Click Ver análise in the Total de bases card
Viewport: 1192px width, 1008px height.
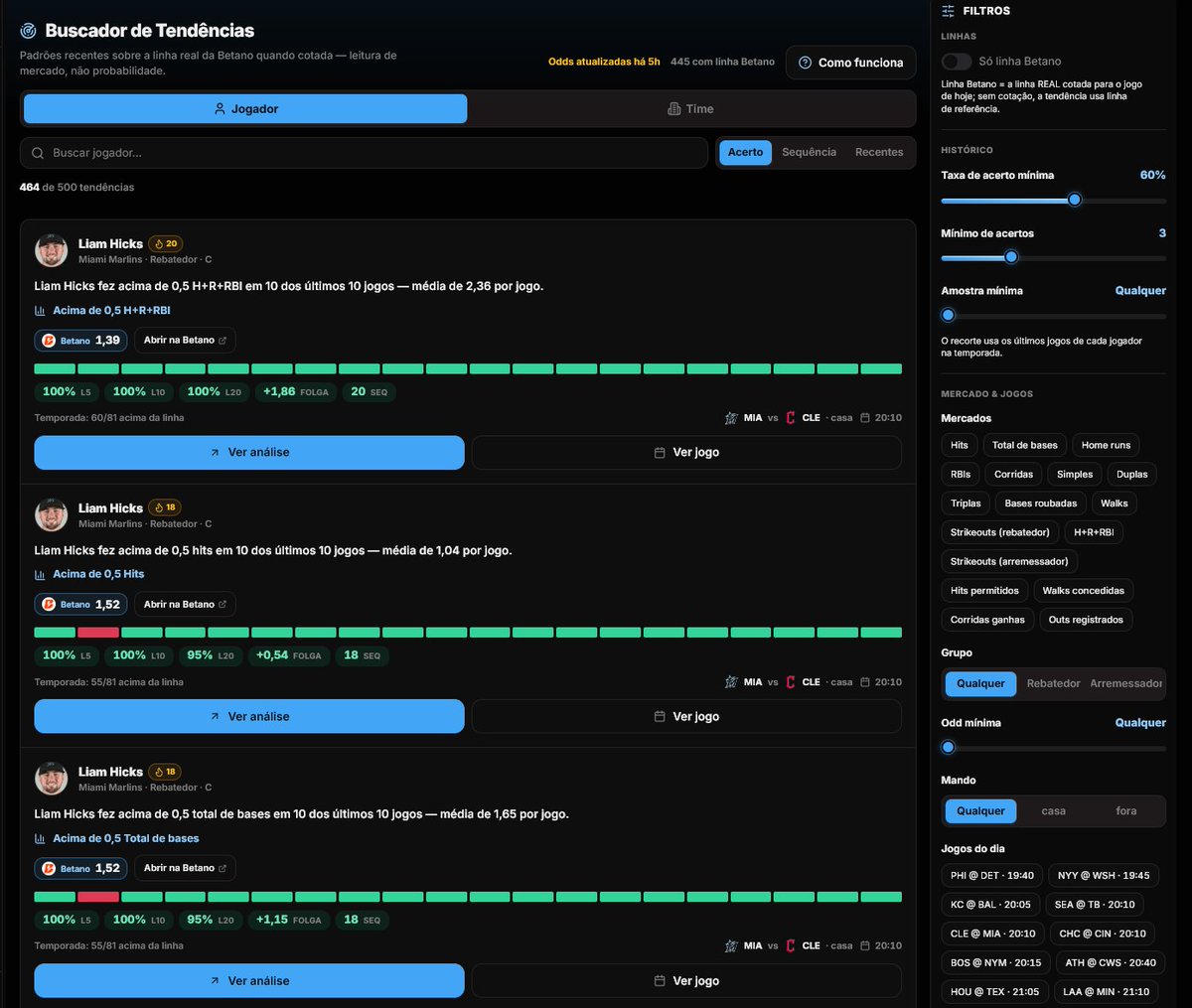[249, 981]
